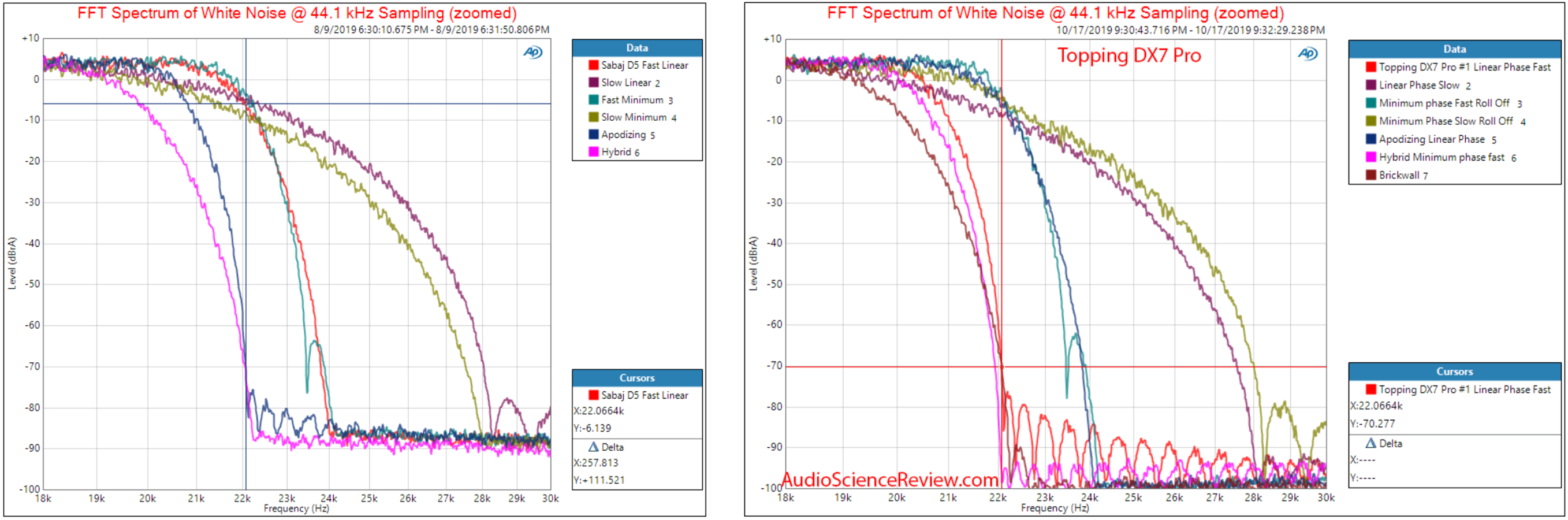
Task: Click the right graph Cursors panel header
Action: (x=1454, y=372)
